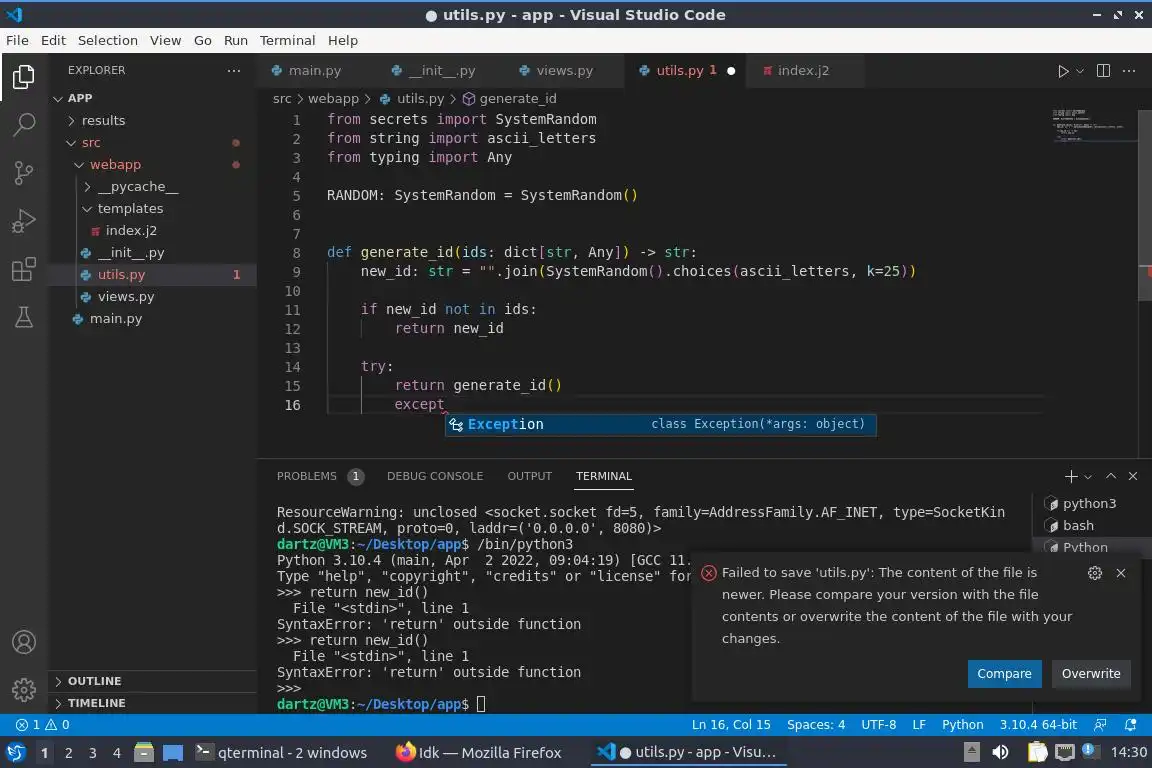Open the DEBUG CONSOLE panel tab
The image size is (1152, 768).
click(435, 476)
